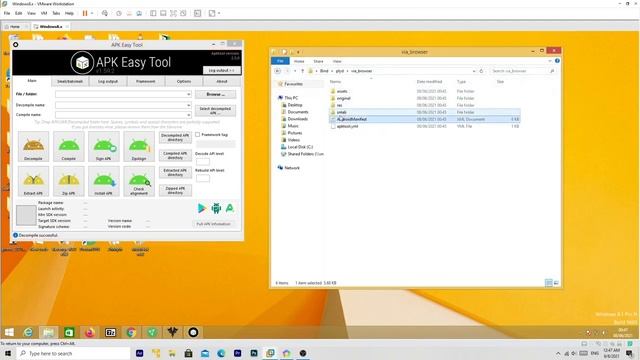
Task: Click the Decompile android icon button
Action: click(x=33, y=146)
